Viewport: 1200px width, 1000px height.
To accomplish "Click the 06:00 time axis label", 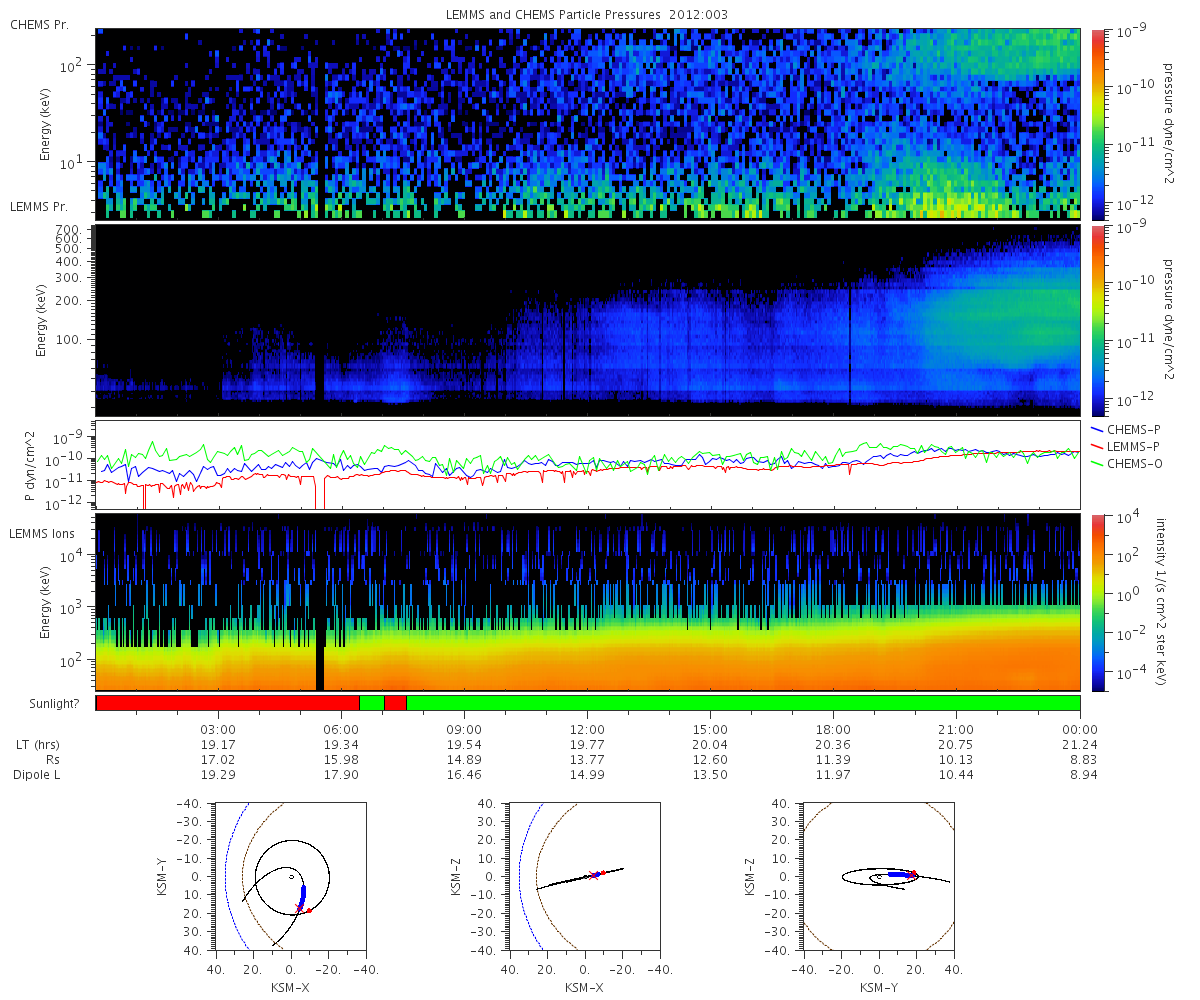I will coord(341,729).
